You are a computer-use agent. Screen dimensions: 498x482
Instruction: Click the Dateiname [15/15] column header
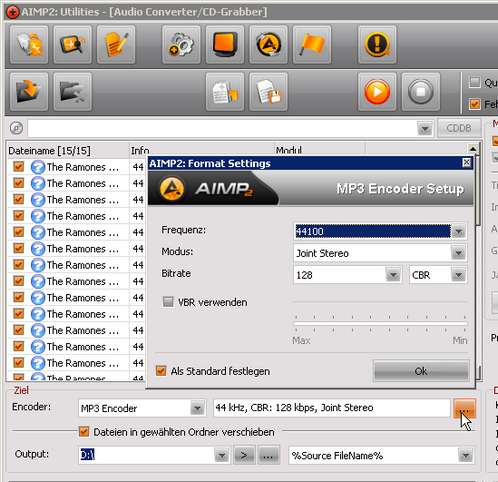click(x=67, y=151)
